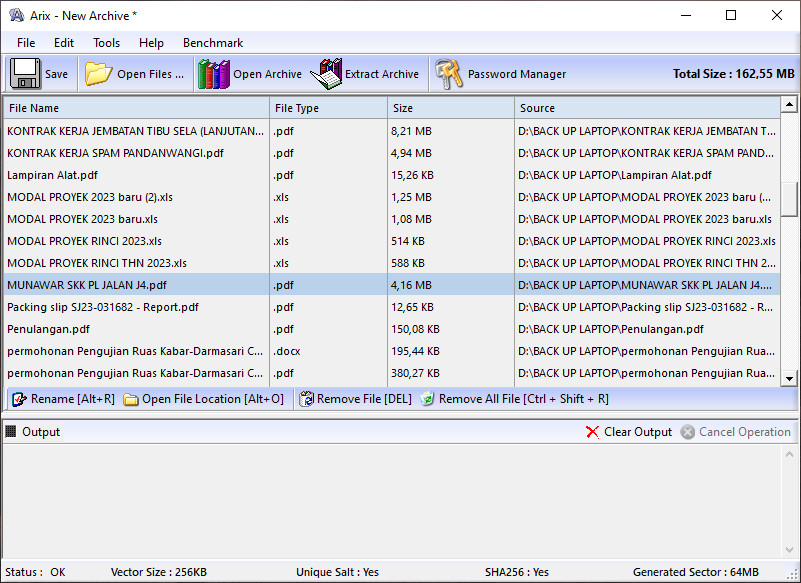Open the Tools menu
Viewport: 801px width, 583px height.
pyautogui.click(x=106, y=43)
